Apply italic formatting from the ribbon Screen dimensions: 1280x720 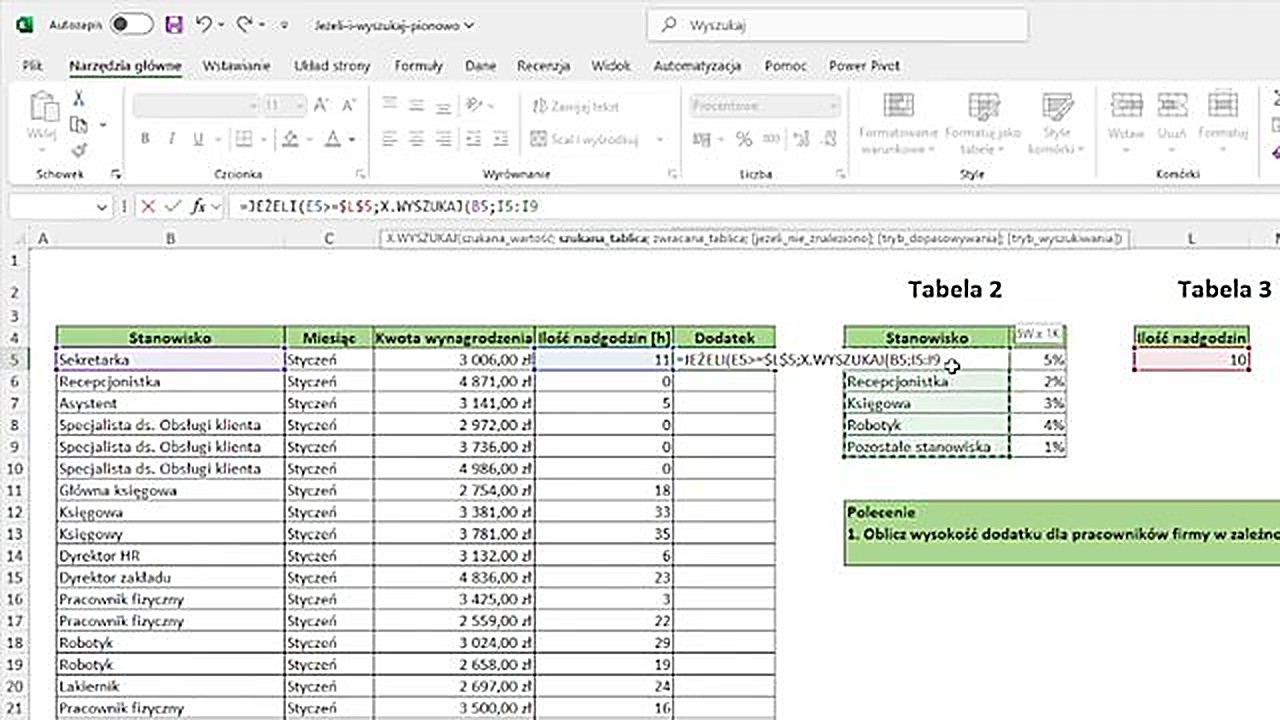(x=171, y=139)
